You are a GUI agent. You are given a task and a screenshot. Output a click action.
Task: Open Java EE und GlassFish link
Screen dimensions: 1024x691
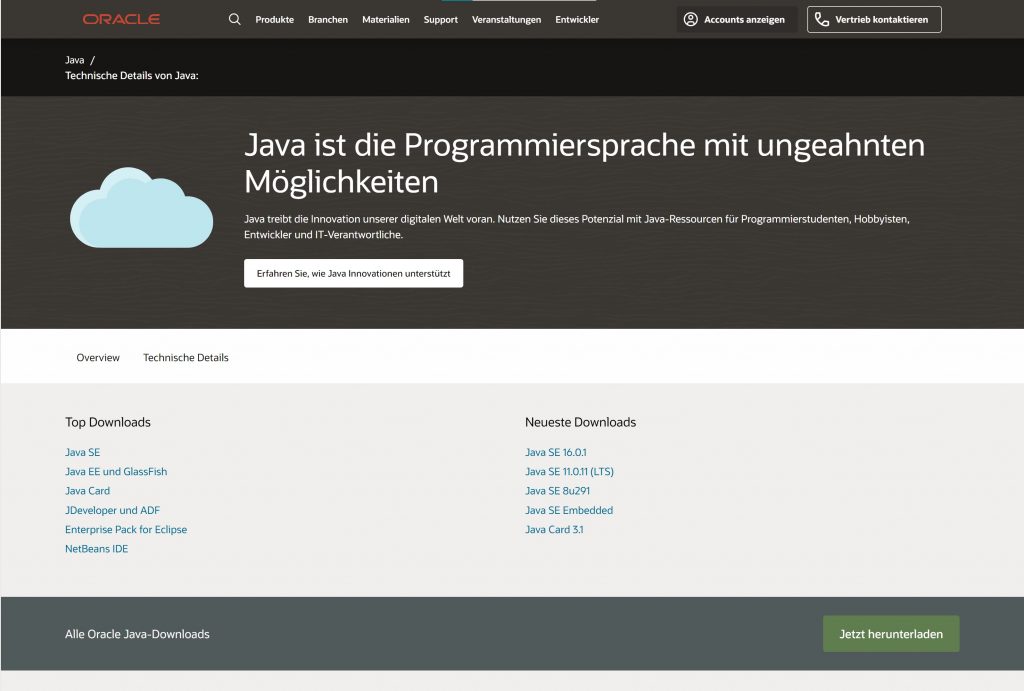(116, 472)
